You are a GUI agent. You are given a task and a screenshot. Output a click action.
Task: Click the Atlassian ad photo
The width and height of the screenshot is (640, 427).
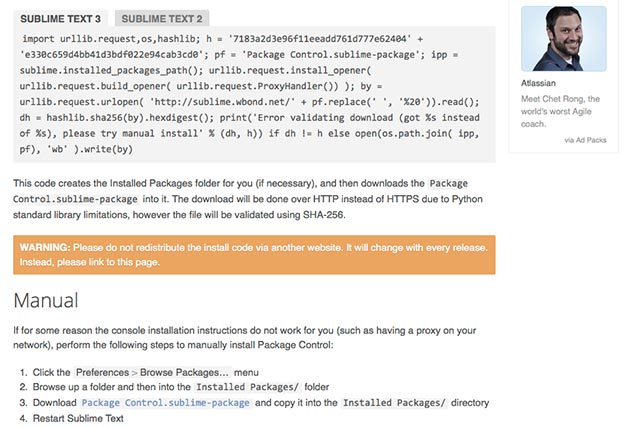563,38
